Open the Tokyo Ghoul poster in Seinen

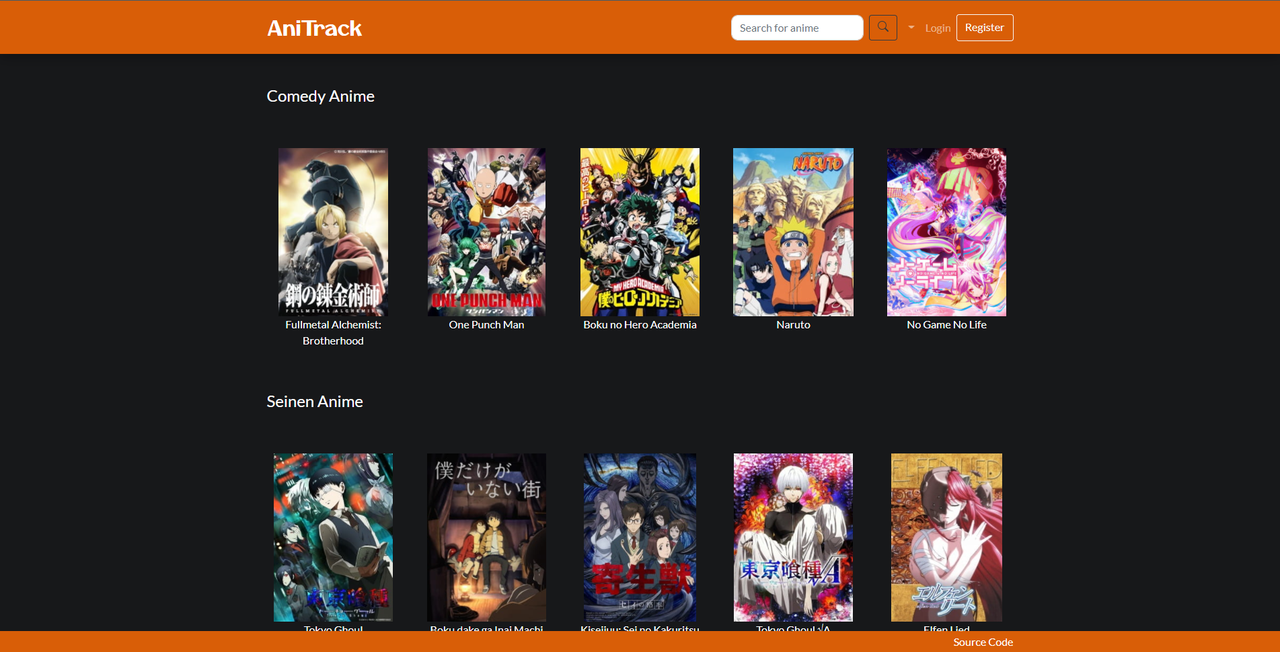(x=333, y=537)
